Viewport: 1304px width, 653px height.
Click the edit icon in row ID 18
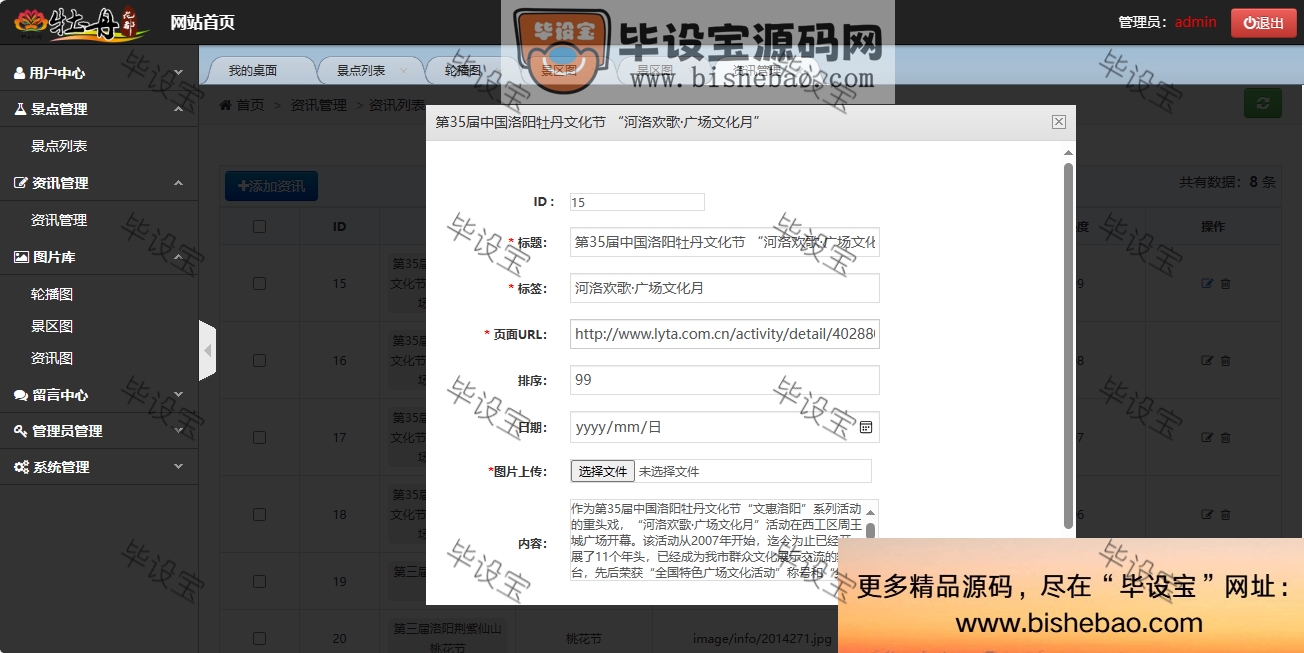pos(1207,515)
